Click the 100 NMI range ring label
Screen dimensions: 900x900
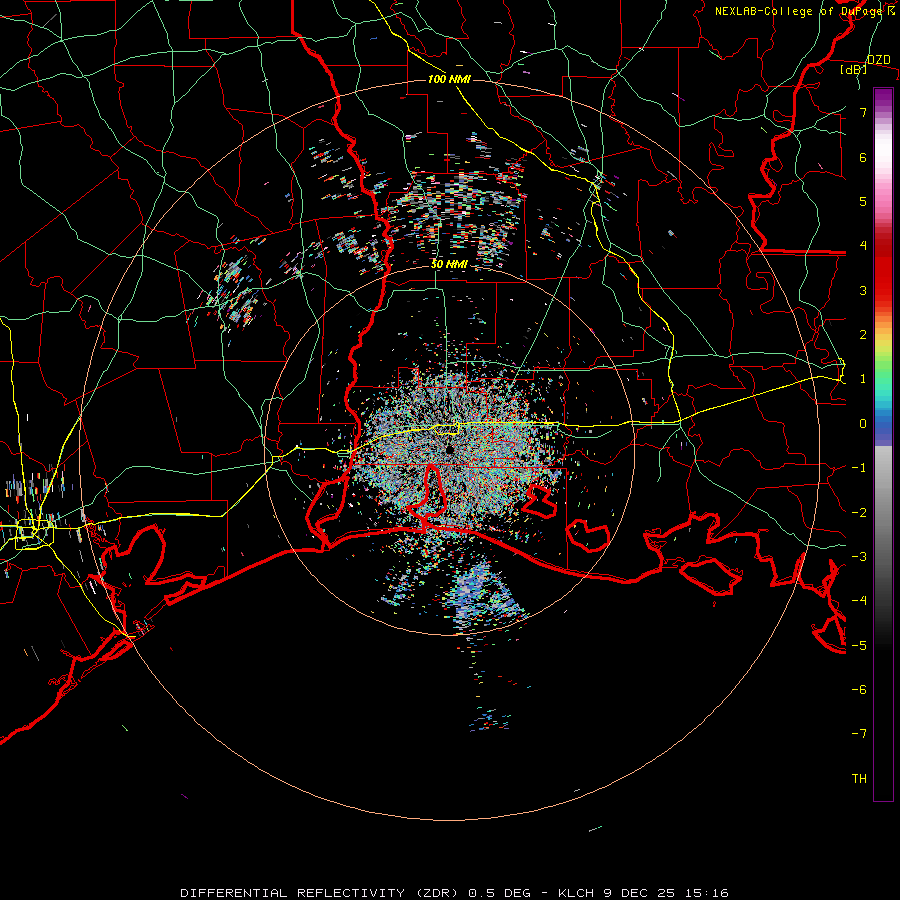click(449, 79)
